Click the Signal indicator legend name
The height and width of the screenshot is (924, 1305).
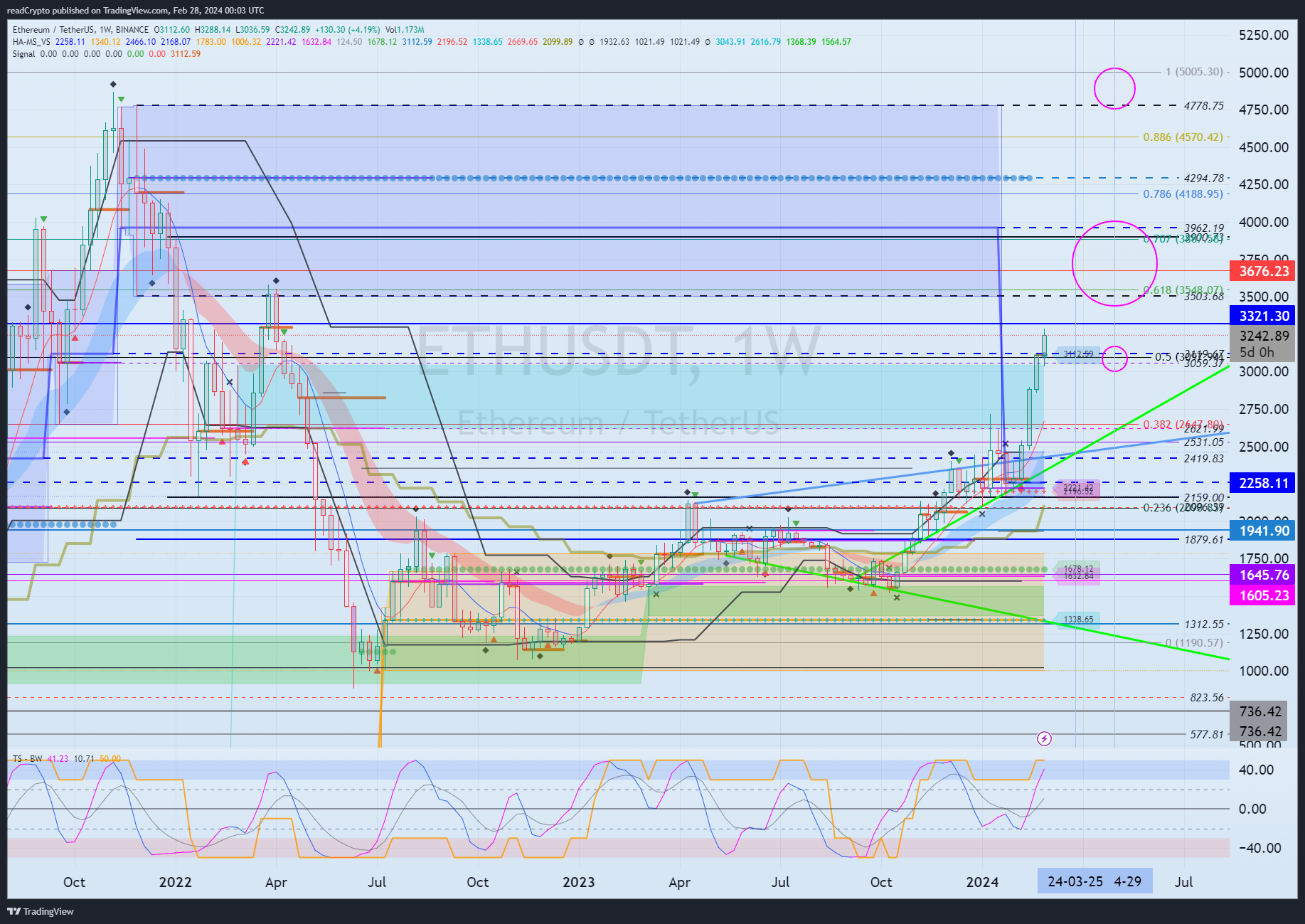pos(23,54)
